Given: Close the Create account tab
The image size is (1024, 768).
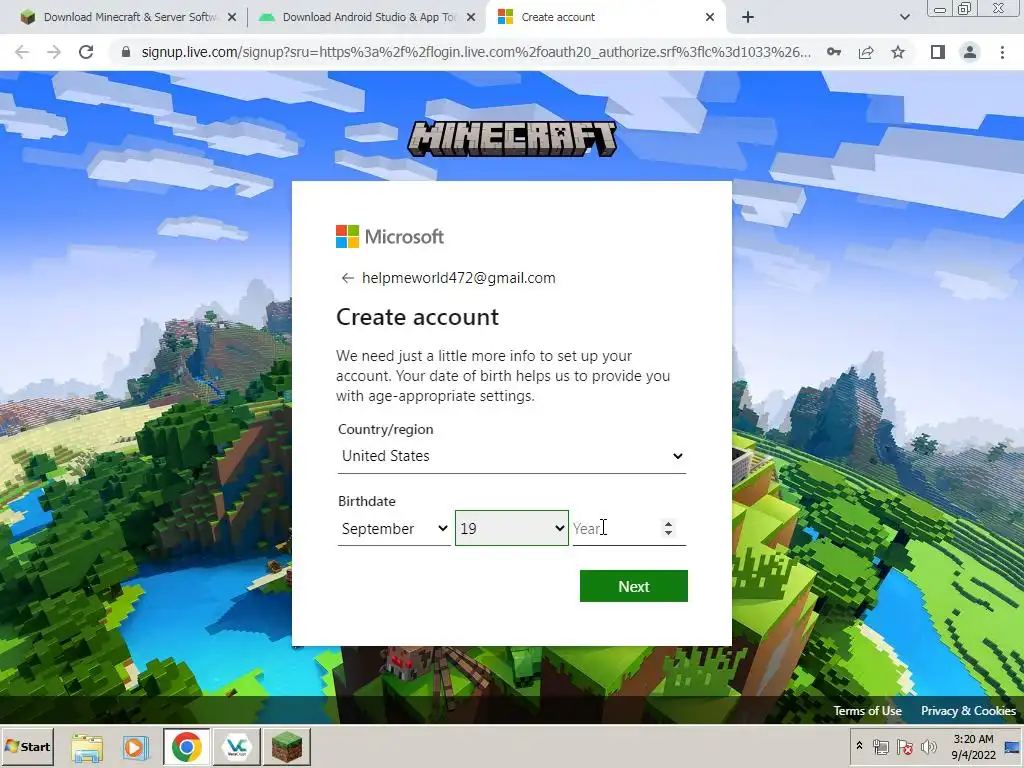Looking at the screenshot, I should pos(710,18).
